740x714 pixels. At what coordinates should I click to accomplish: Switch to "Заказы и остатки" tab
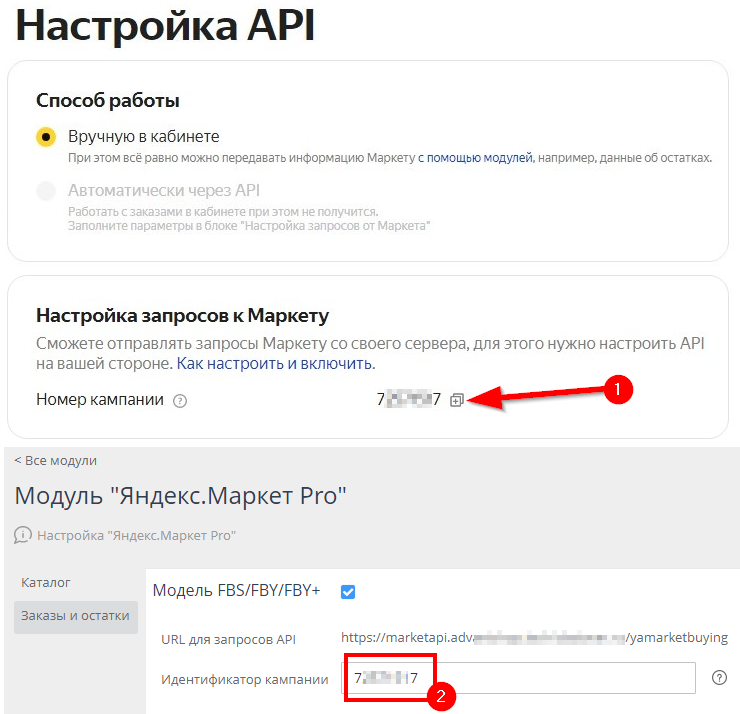(75, 616)
